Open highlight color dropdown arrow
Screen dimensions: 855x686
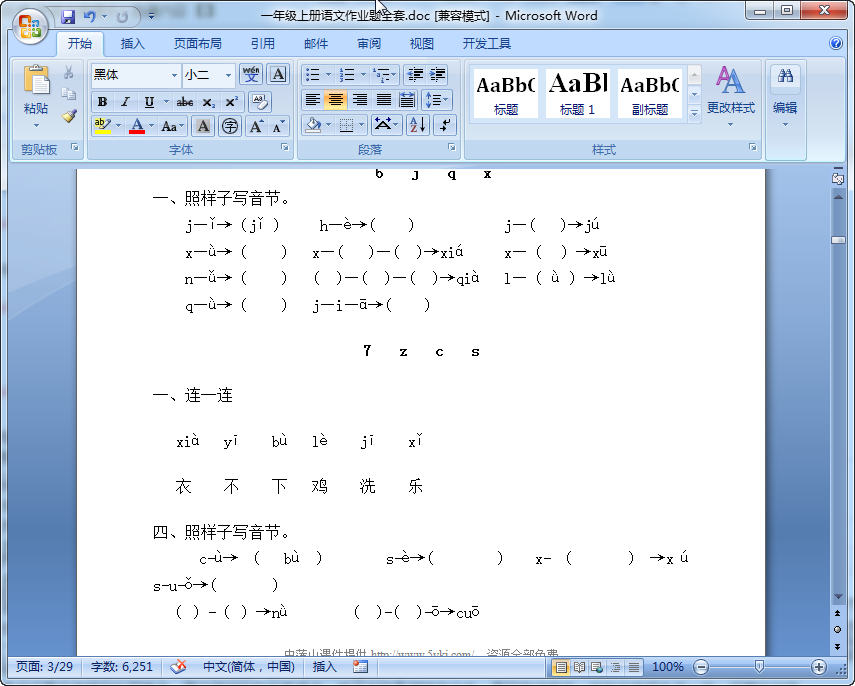(118, 127)
